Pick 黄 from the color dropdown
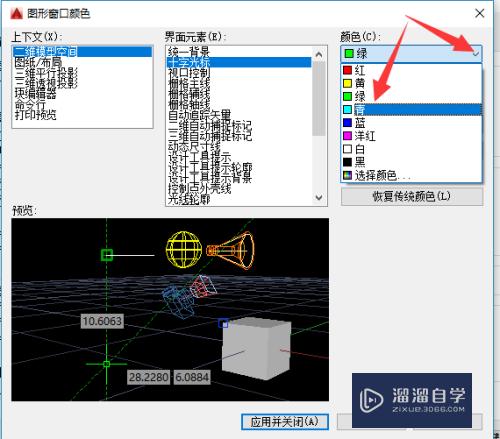 coord(411,83)
